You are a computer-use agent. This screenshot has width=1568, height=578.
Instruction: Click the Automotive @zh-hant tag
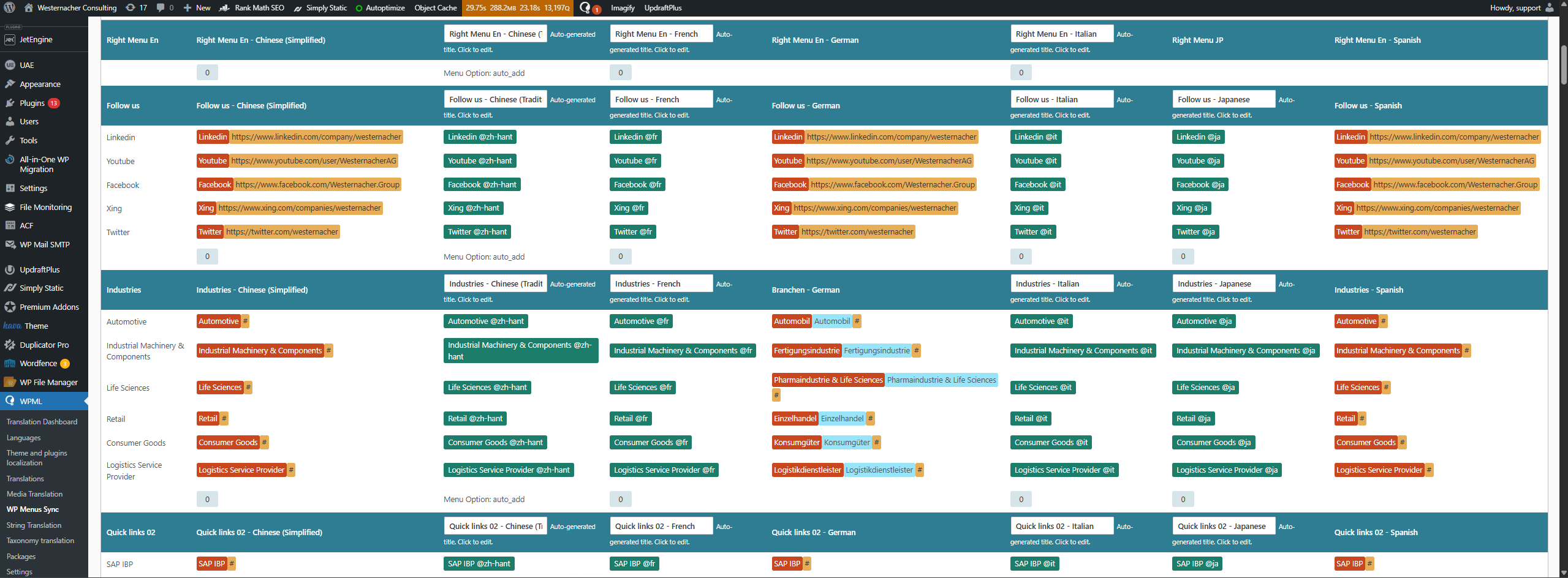click(x=486, y=321)
